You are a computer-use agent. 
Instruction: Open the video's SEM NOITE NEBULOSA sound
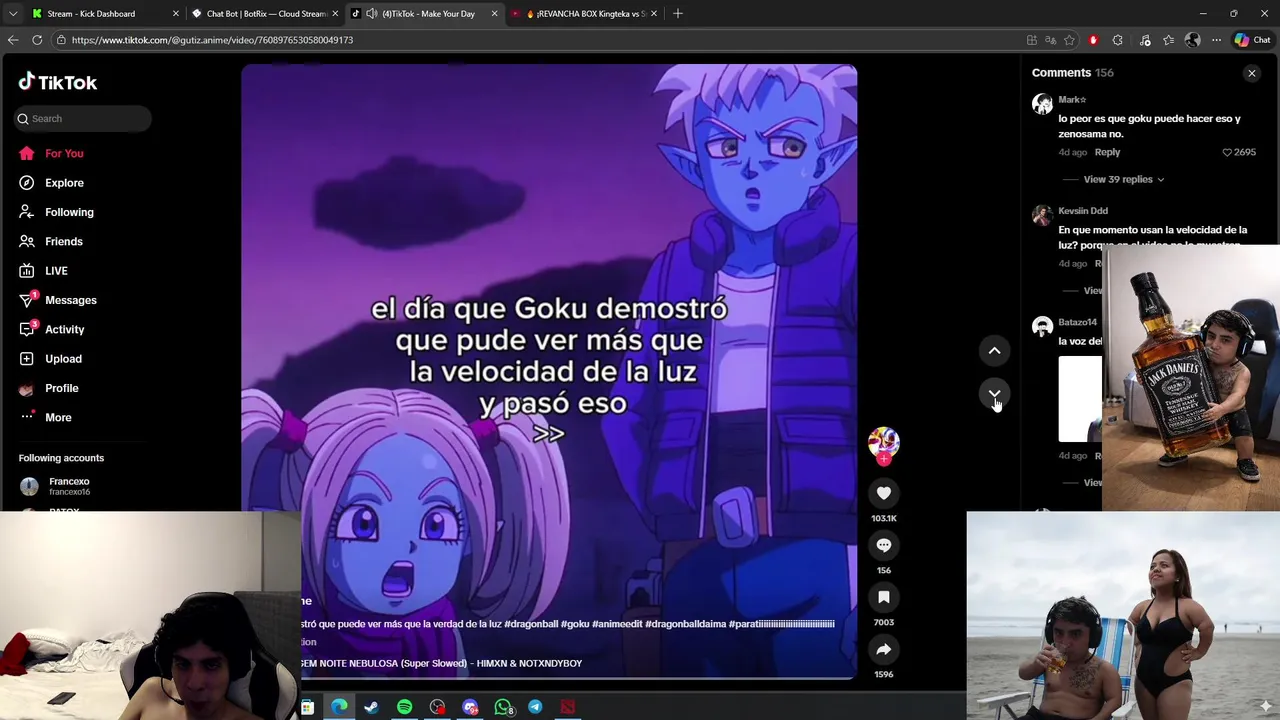click(x=441, y=663)
